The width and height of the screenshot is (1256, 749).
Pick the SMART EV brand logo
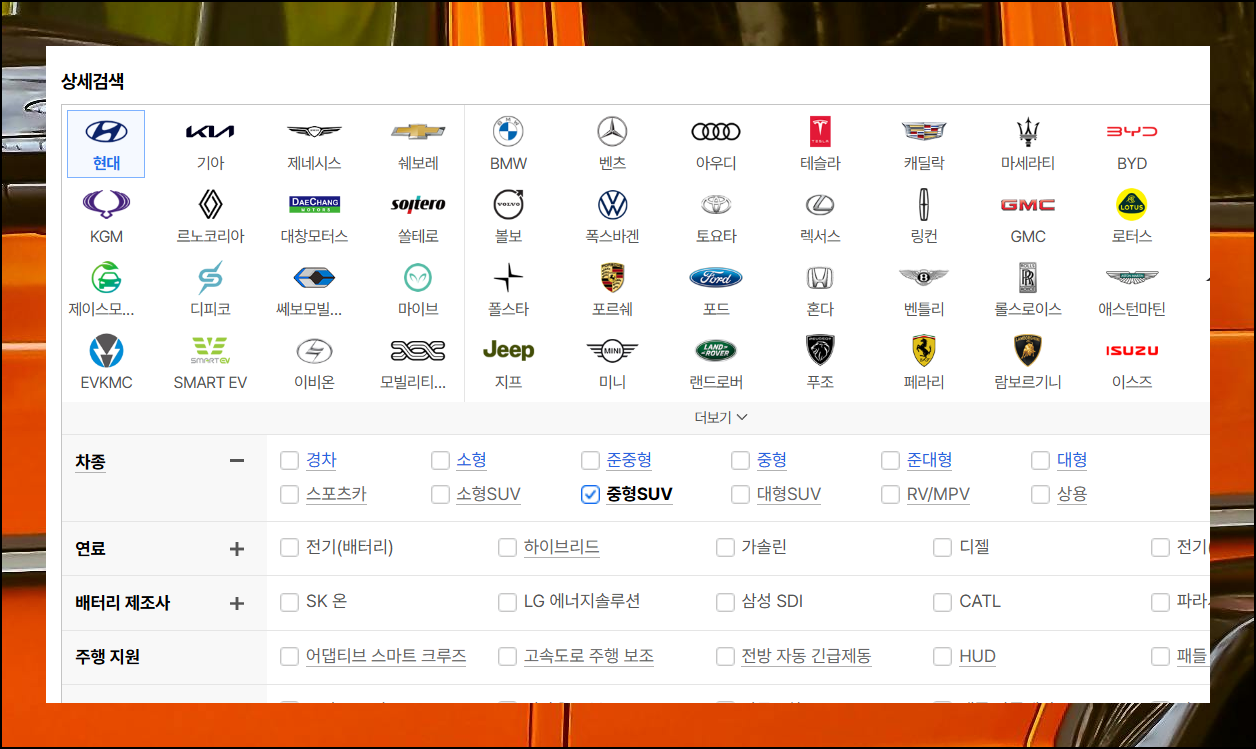pos(210,350)
